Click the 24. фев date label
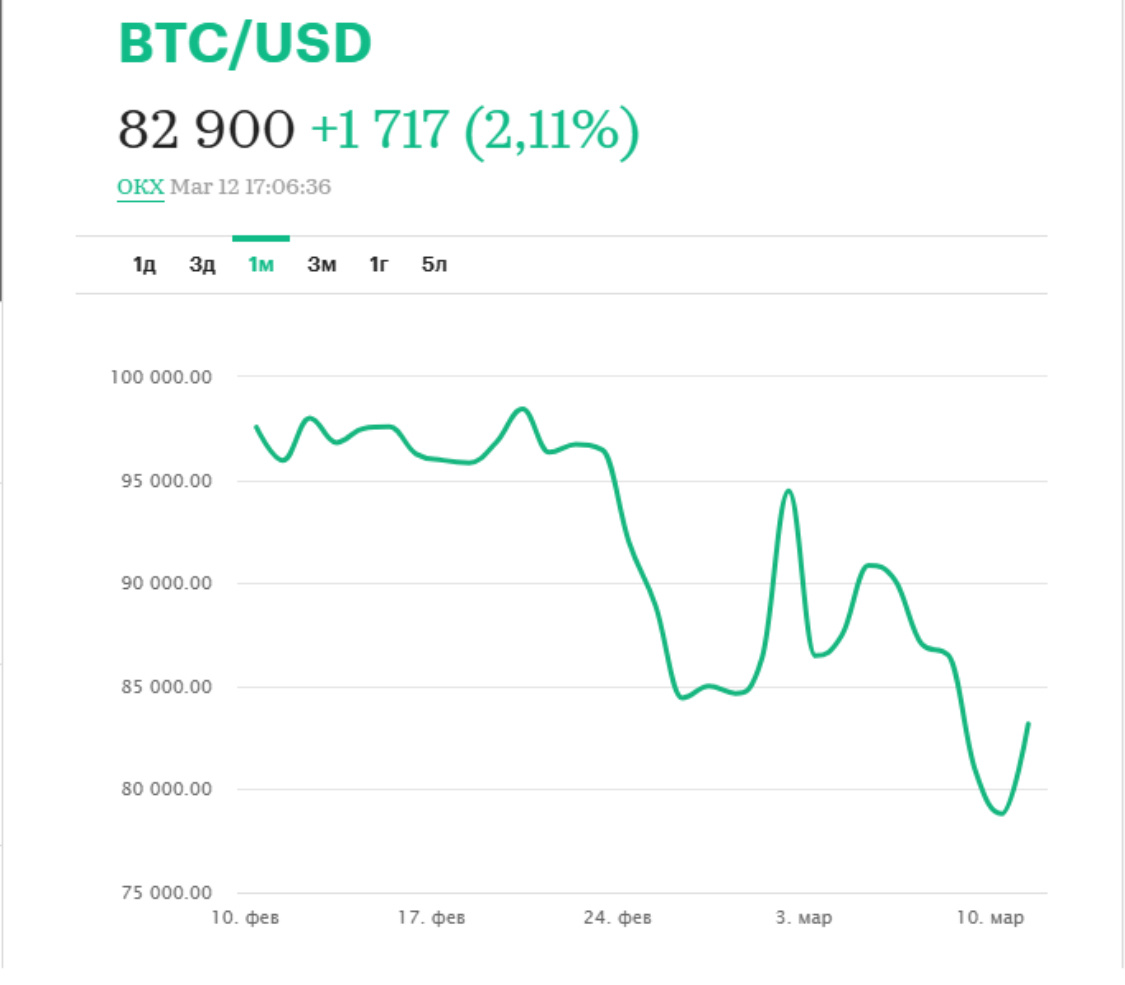Screen dimensions: 1125x985 617,918
